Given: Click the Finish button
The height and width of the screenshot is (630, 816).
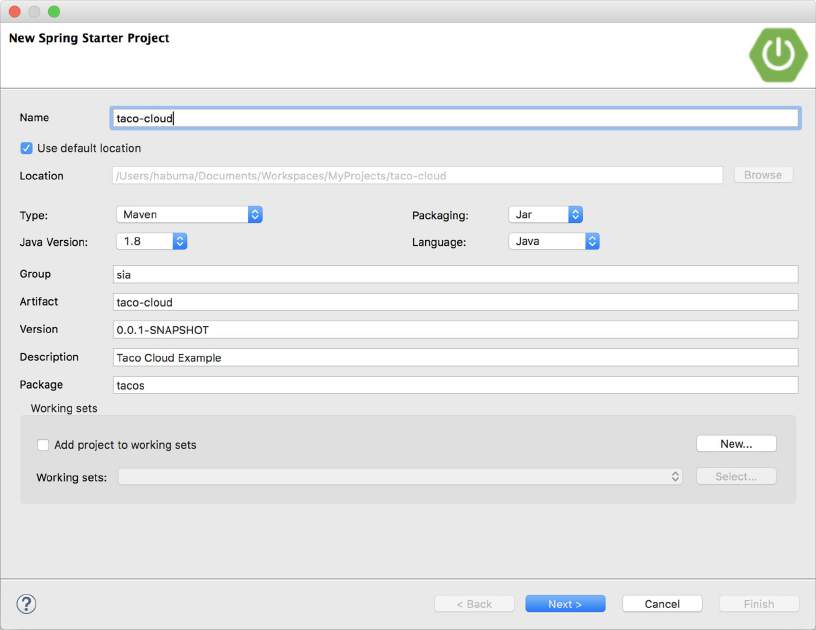Looking at the screenshot, I should (759, 604).
